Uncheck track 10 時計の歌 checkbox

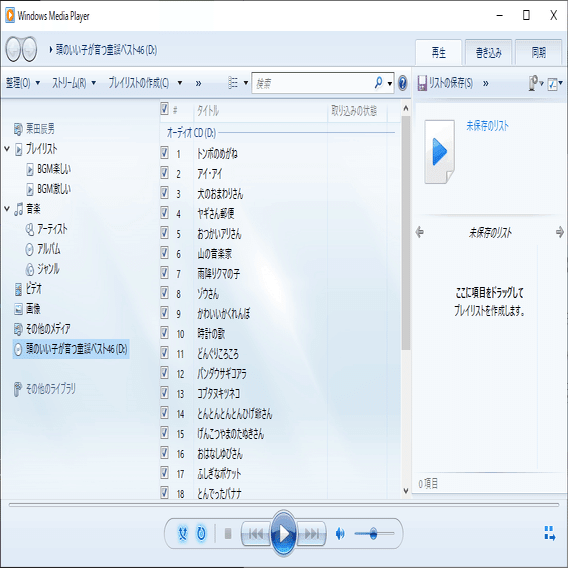pos(164,333)
